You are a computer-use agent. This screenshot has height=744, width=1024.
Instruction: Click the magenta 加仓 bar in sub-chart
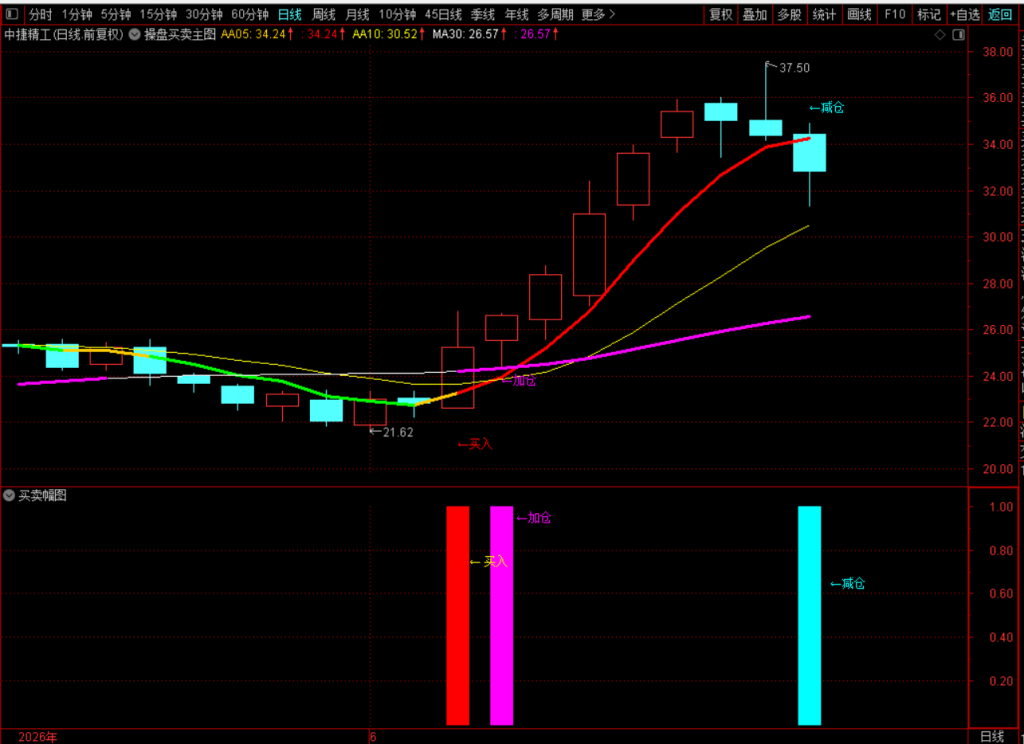point(502,615)
